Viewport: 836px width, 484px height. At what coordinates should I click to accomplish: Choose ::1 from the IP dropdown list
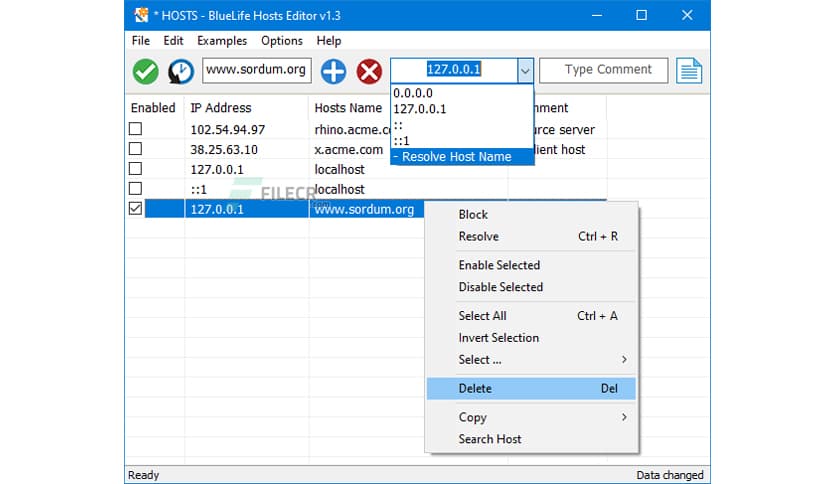click(x=462, y=141)
